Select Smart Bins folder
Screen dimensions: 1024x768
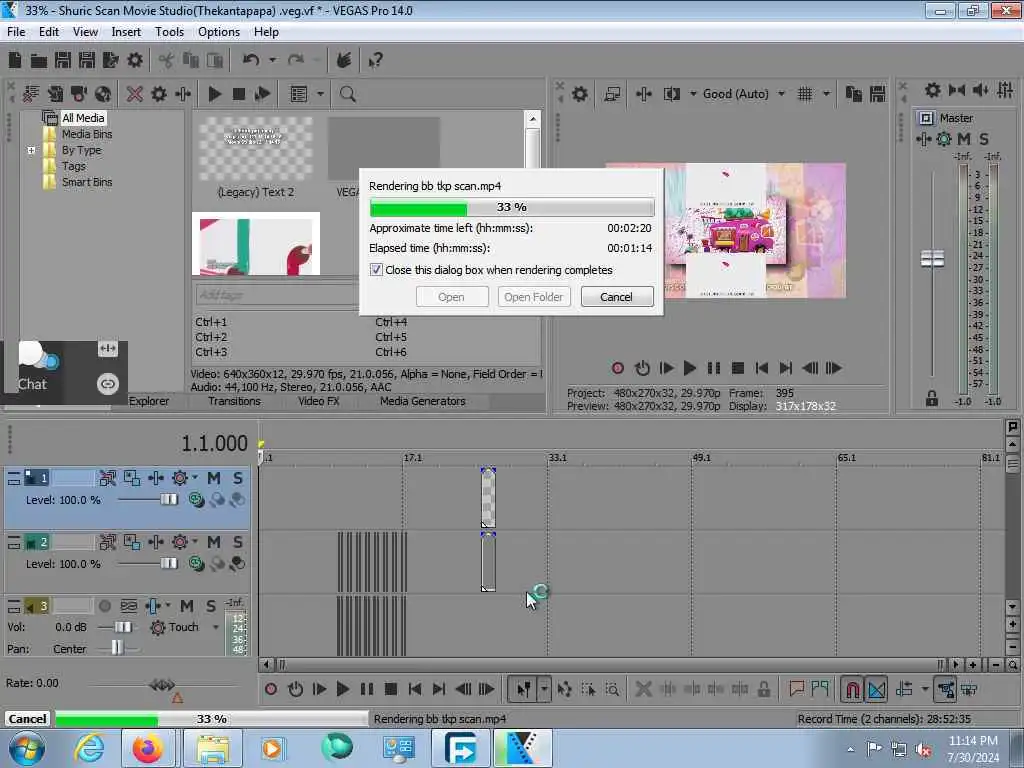tap(87, 182)
